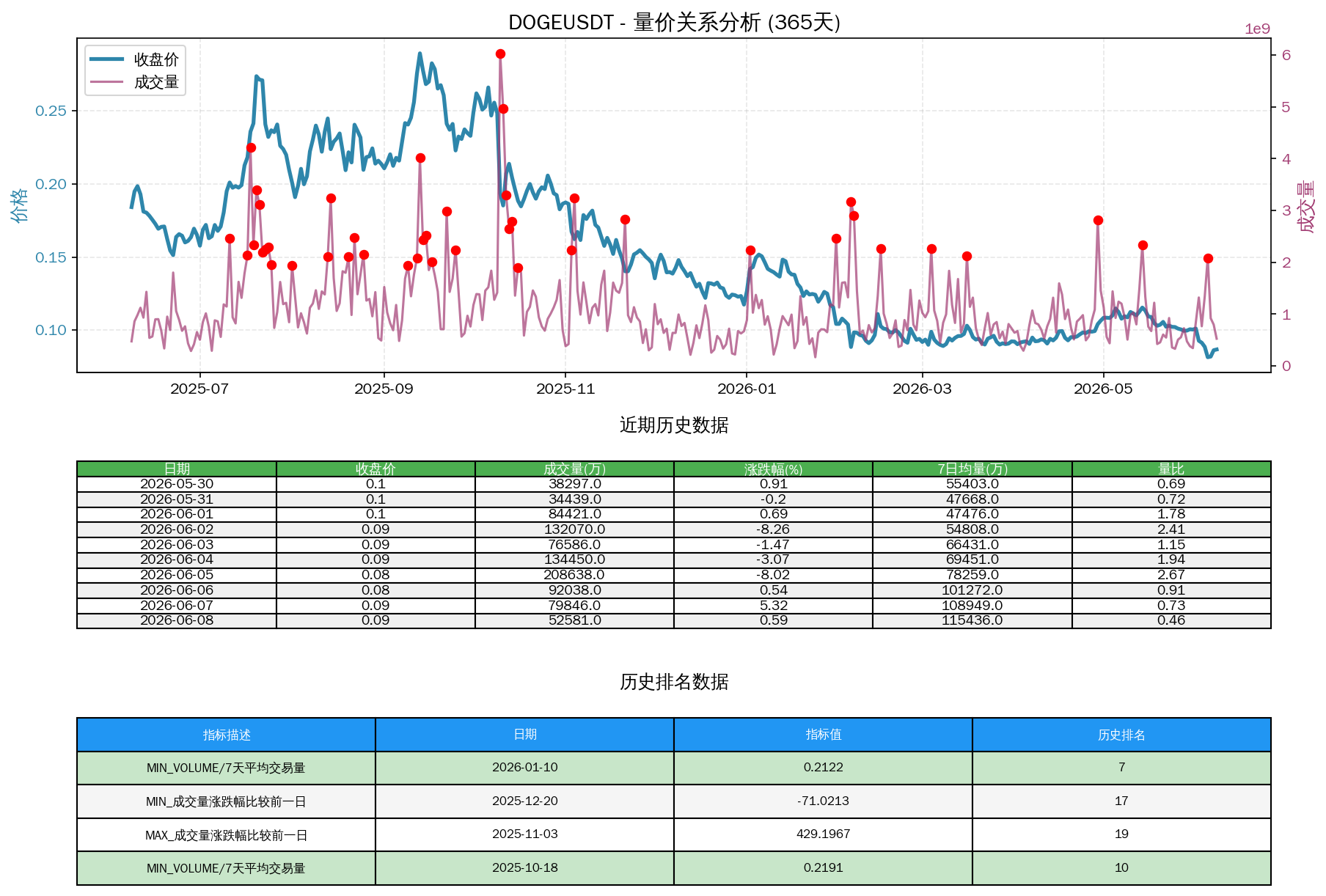Screen dimensions: 1326x896
Task: Click the 2025-07 x-axis date label
Action: 199,389
